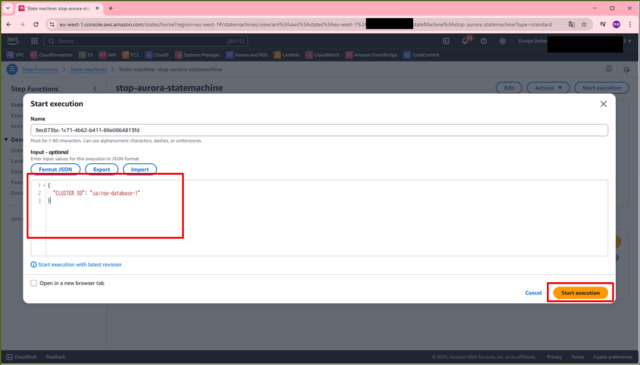Screen dimensions: 640x365
Task: Open the tab search dropdown arrow
Action: coord(8,8)
